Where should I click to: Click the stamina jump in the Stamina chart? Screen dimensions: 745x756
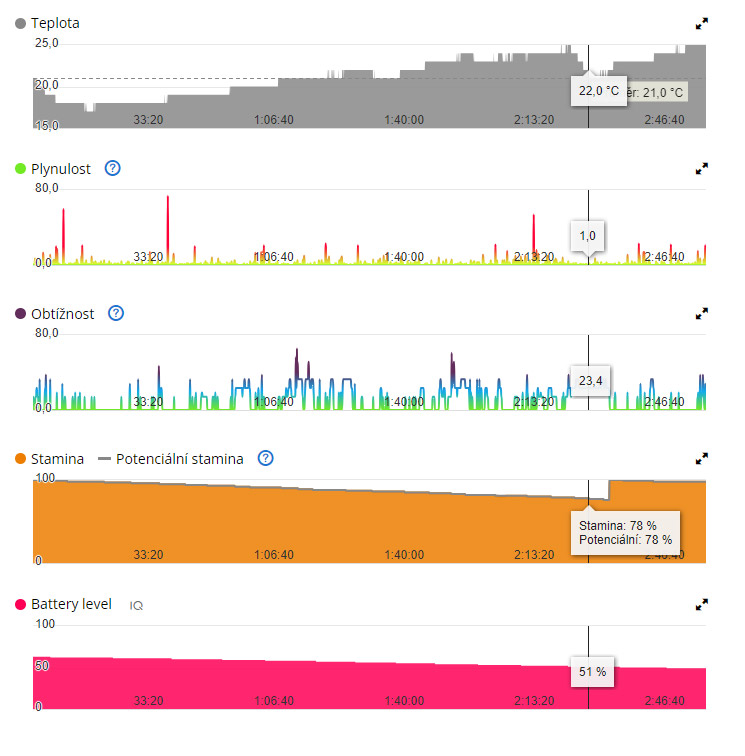pos(609,490)
